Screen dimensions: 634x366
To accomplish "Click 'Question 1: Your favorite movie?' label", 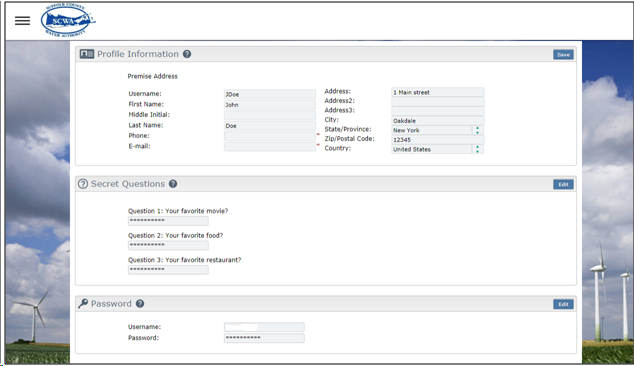I will 178,211.
